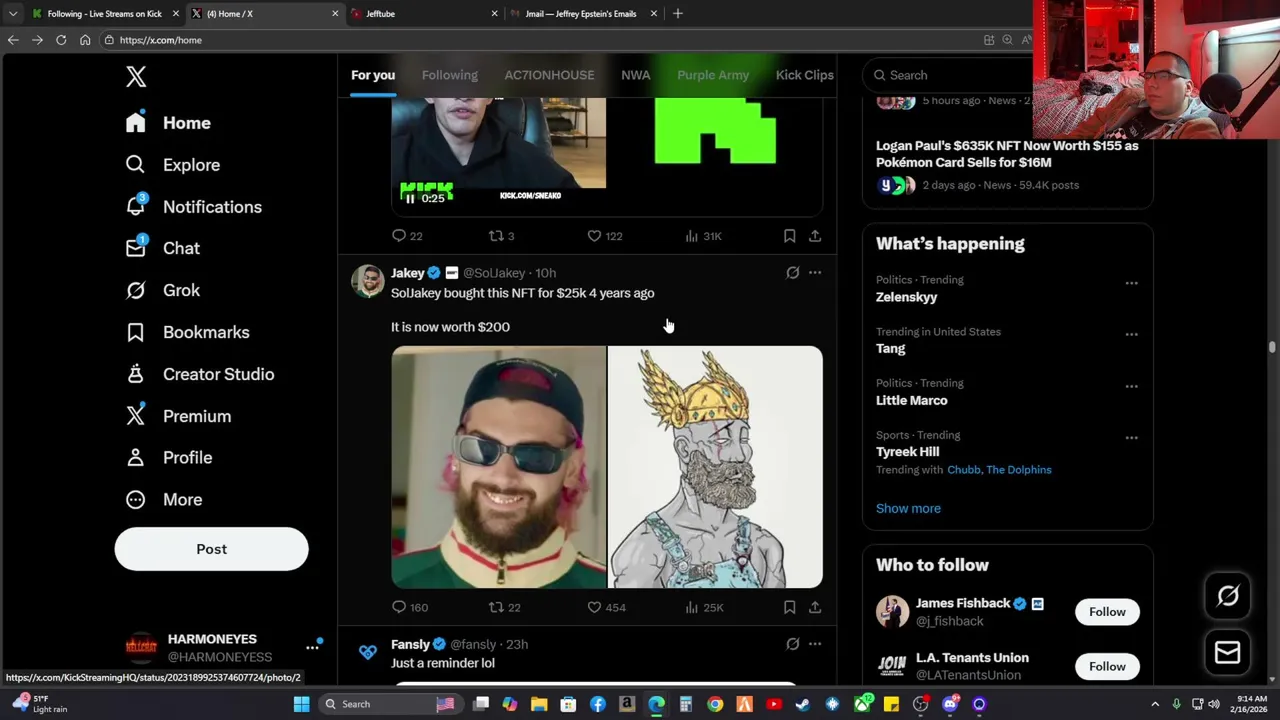
Task: Open floating messages envelope button
Action: [x=1228, y=653]
